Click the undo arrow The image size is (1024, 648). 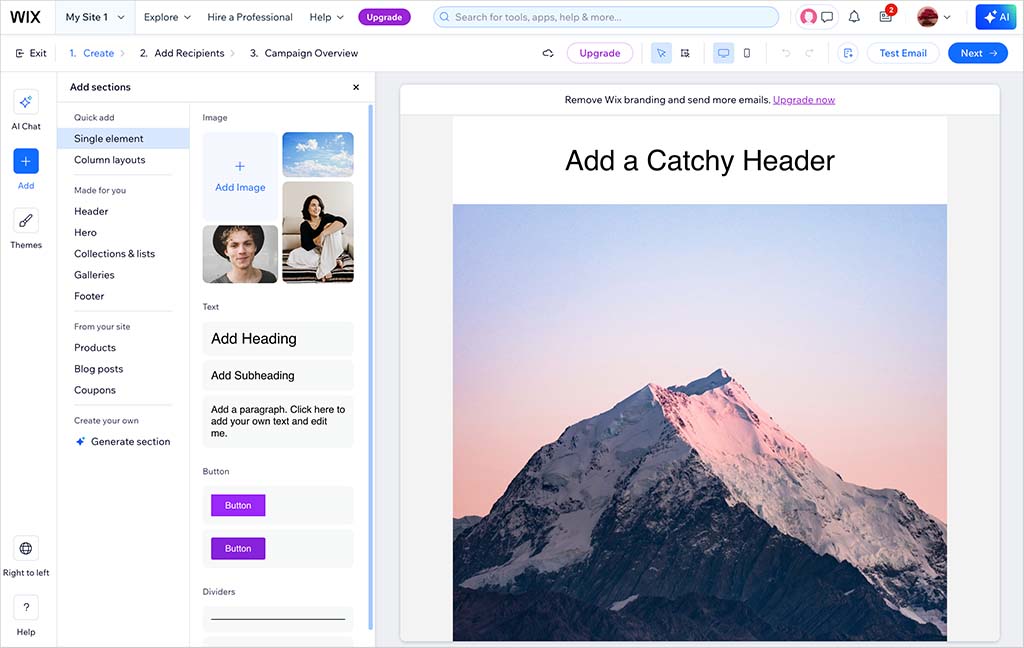(x=786, y=53)
